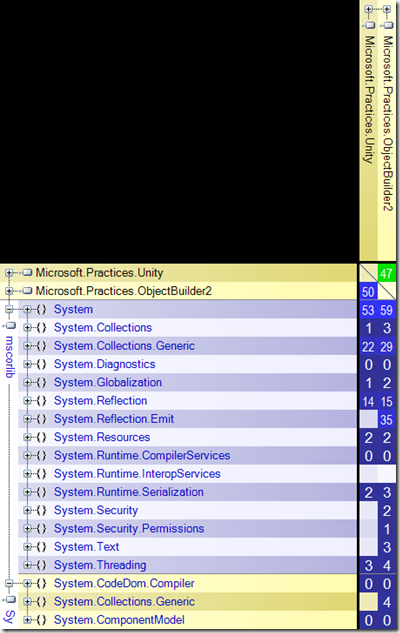The width and height of the screenshot is (400, 633).
Task: Select the Microsoft.Practices.Unity row label
Action: (x=99, y=273)
